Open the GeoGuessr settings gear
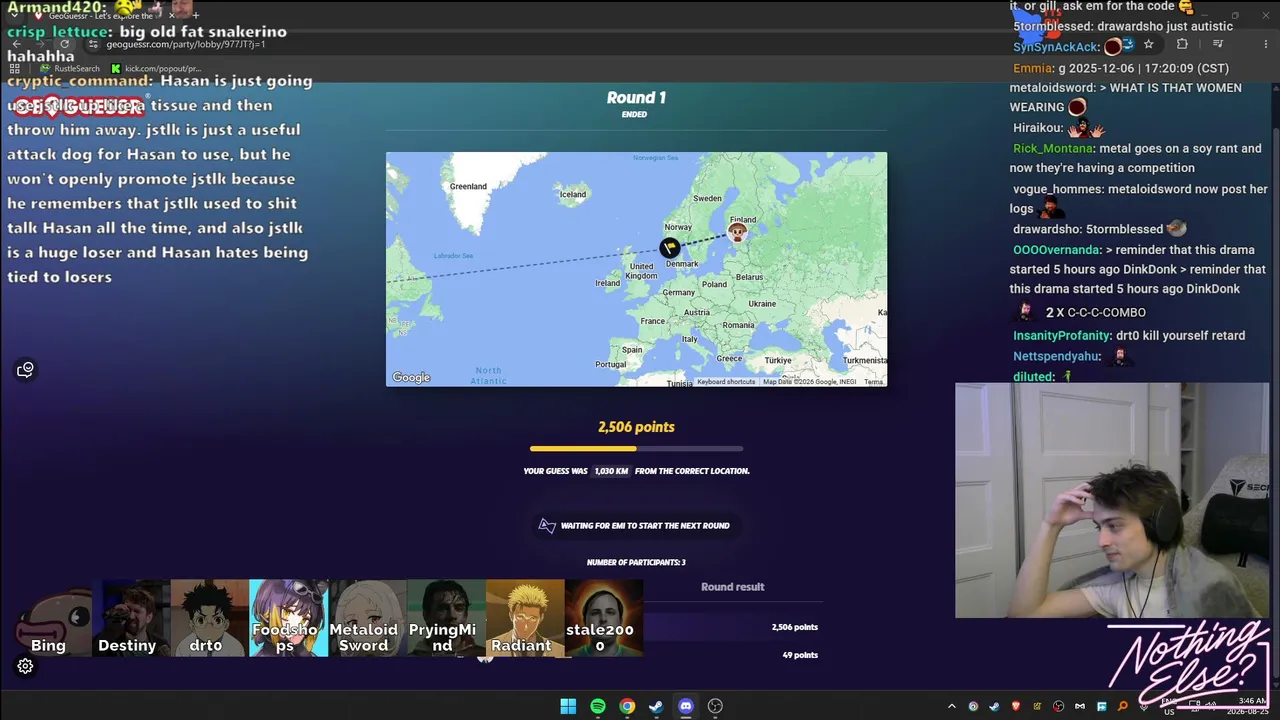Screen dimensions: 1280x720 pyautogui.click(x=25, y=666)
